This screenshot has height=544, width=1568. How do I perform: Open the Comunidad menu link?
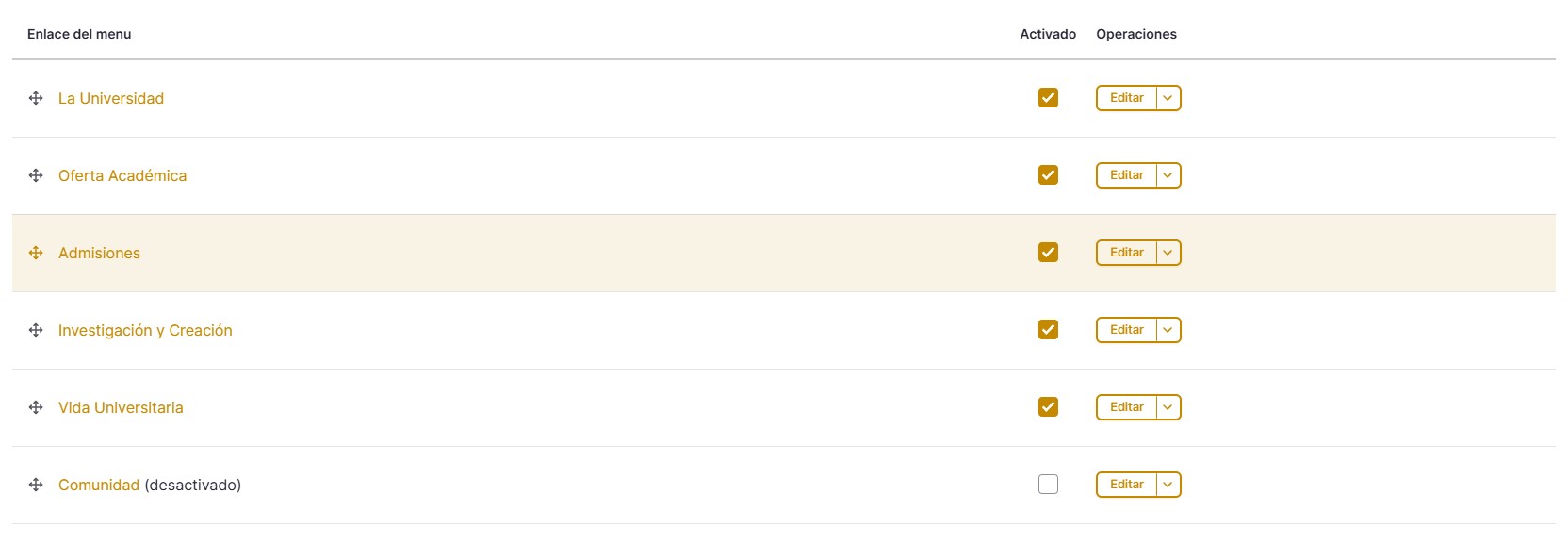click(x=99, y=485)
